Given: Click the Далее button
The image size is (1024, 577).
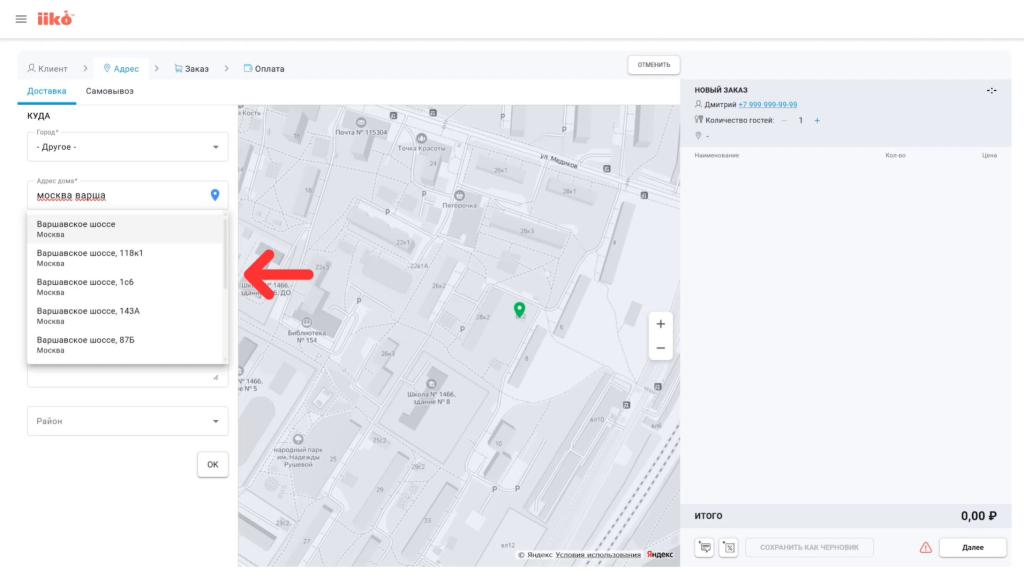Looking at the screenshot, I should pyautogui.click(x=972, y=547).
